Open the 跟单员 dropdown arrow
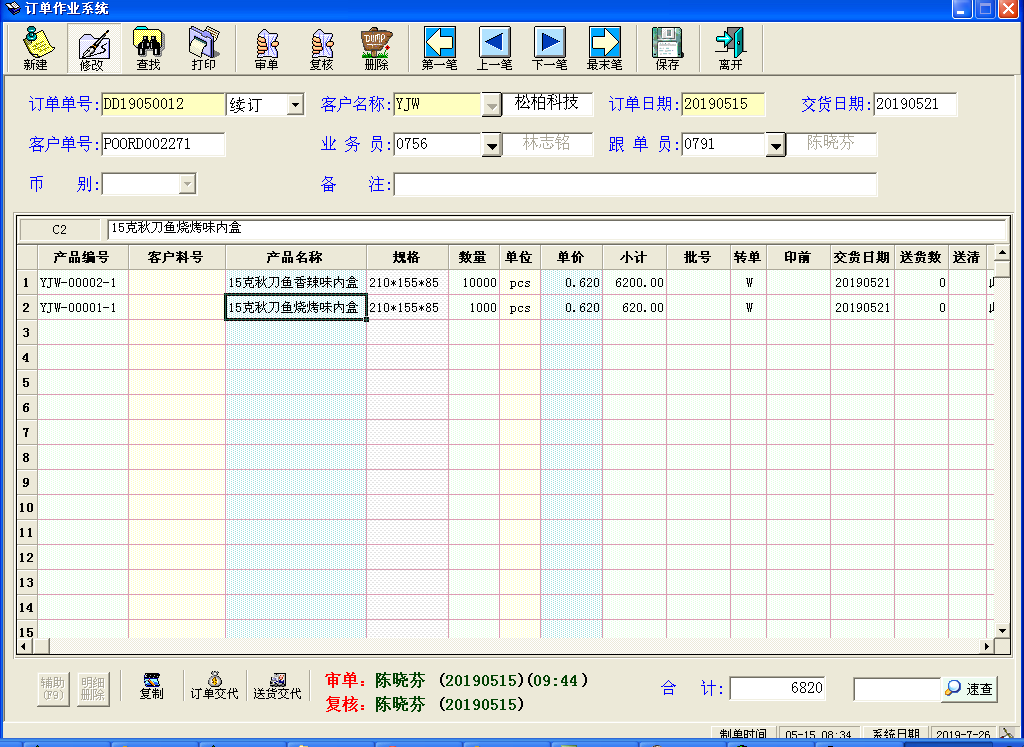The image size is (1024, 747). click(x=775, y=145)
